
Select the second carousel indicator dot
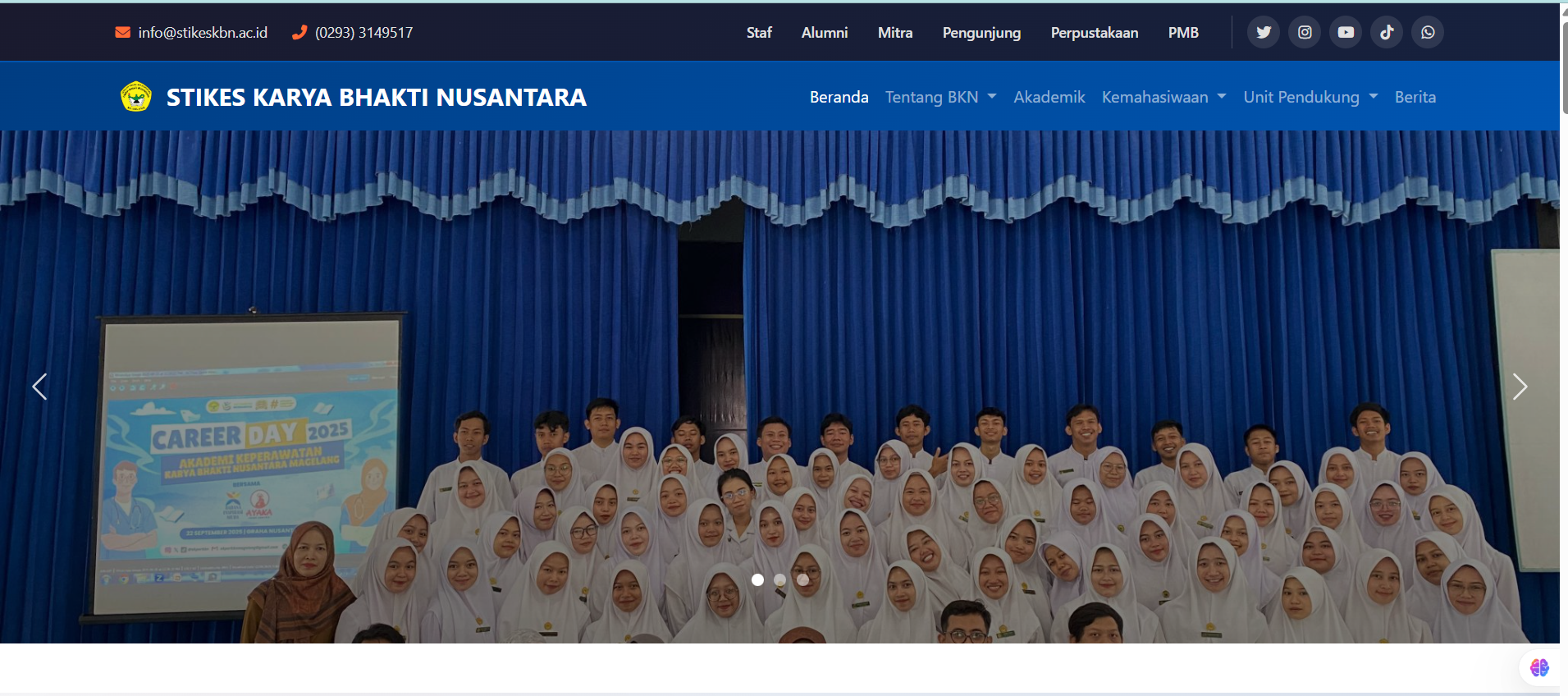click(780, 579)
